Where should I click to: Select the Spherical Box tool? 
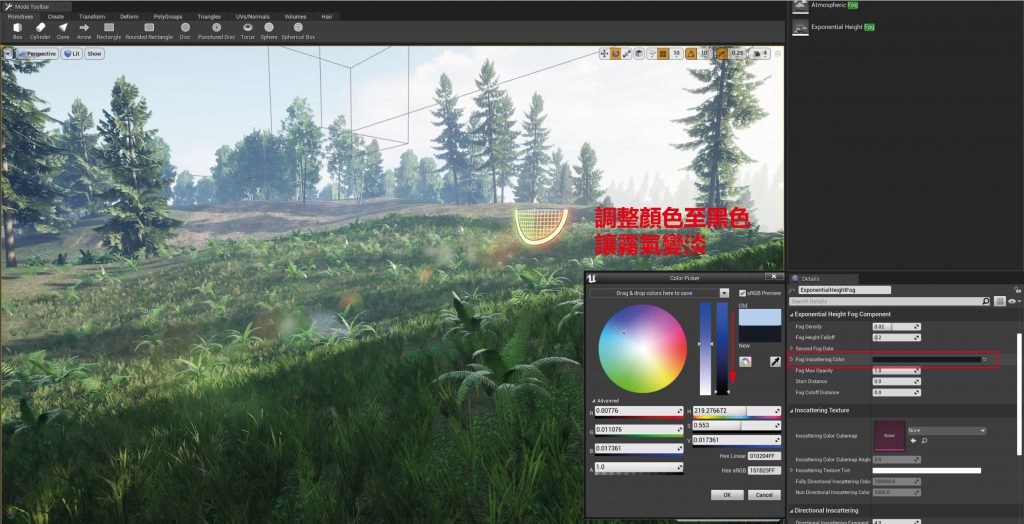(x=298, y=31)
